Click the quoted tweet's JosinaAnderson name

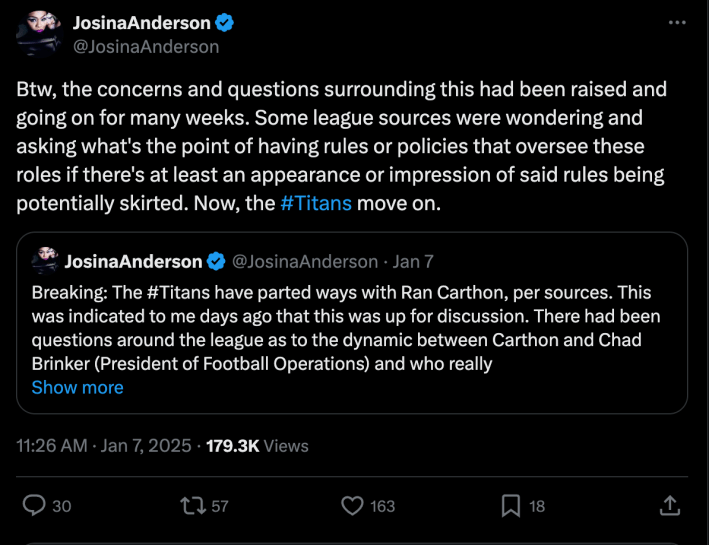[x=133, y=262]
